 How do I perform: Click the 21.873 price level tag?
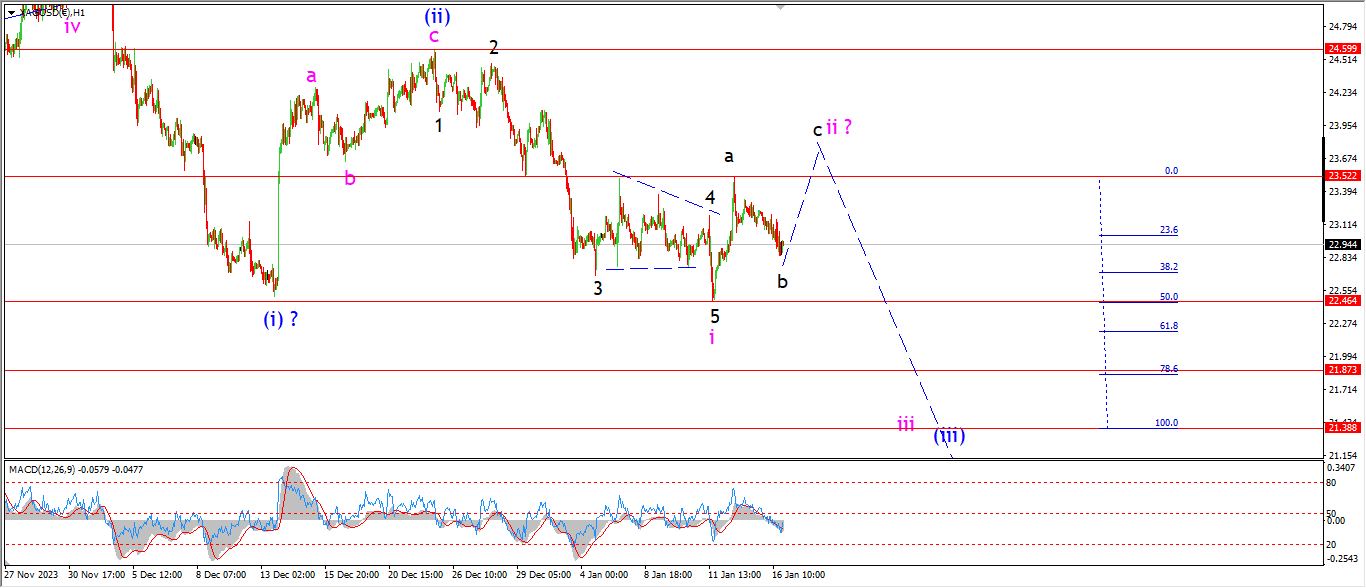pos(1341,370)
